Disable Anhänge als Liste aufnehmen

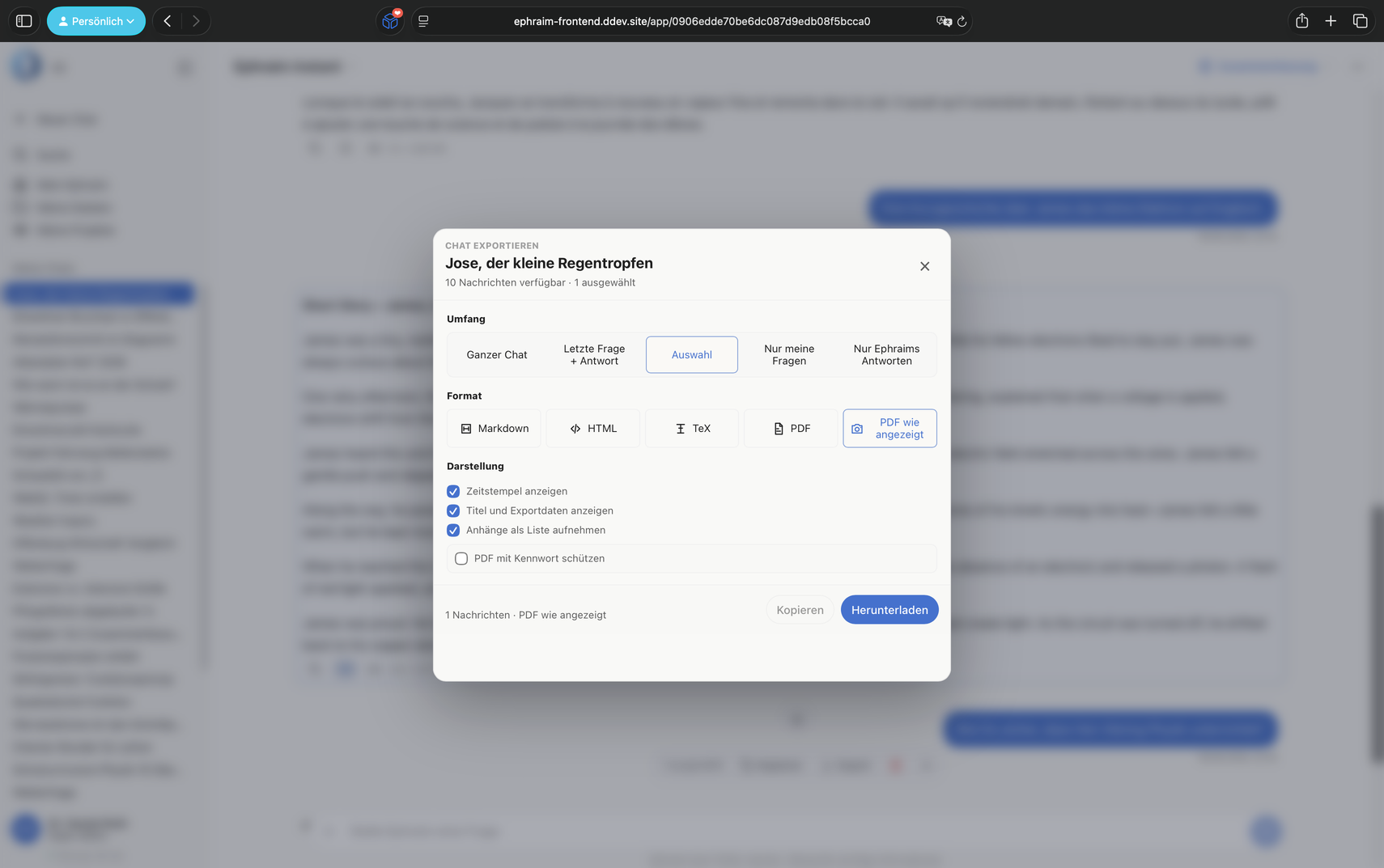(x=453, y=530)
